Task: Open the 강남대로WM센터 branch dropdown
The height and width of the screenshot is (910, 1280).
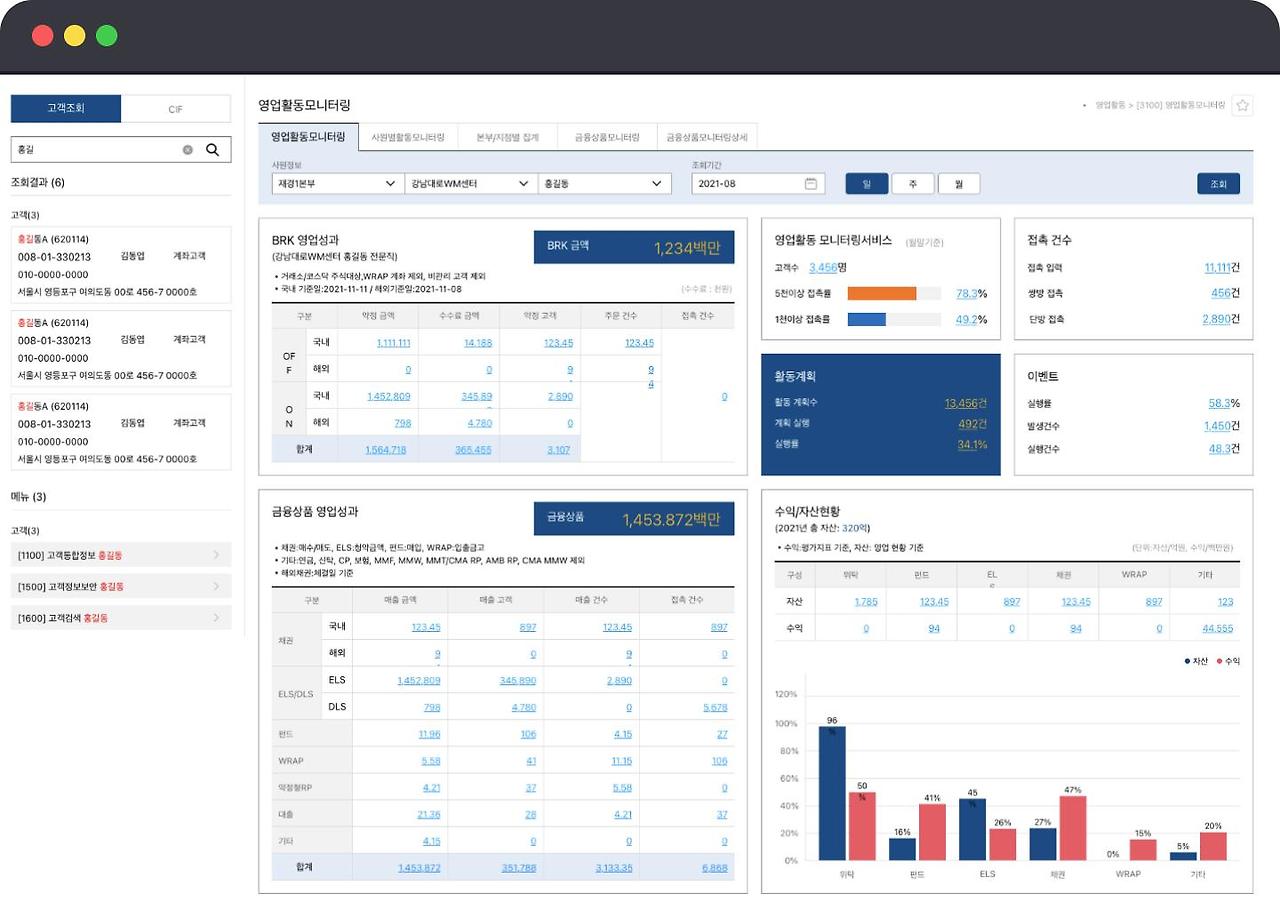Action: click(471, 184)
